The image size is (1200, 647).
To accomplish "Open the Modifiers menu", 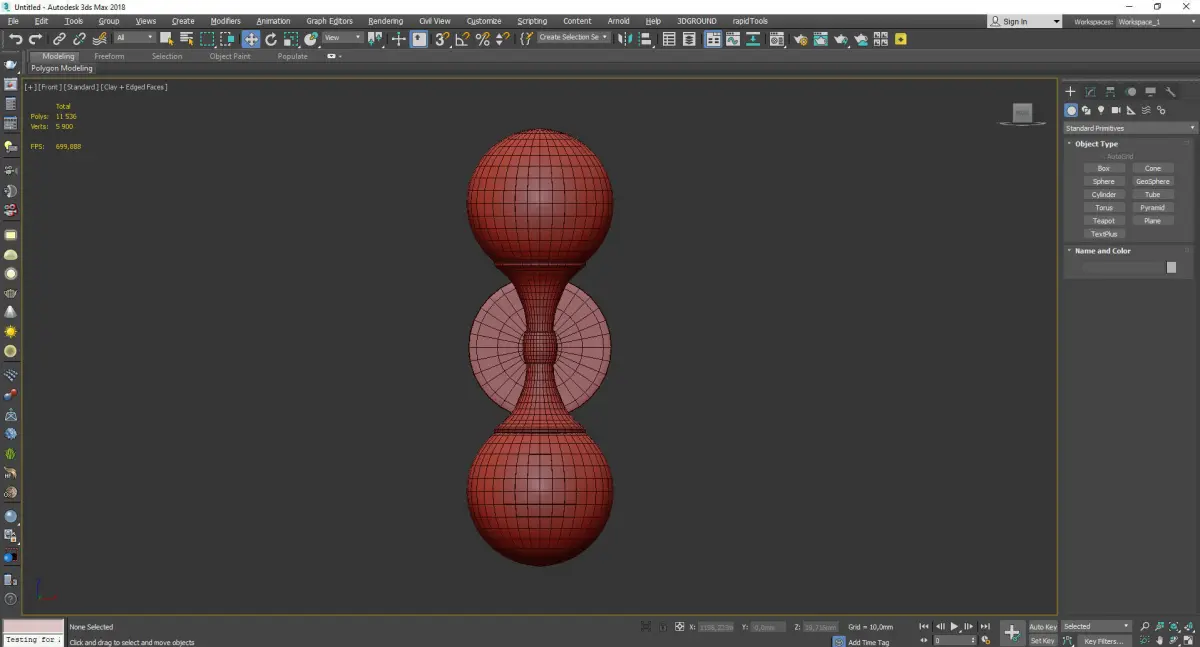I will pos(225,21).
